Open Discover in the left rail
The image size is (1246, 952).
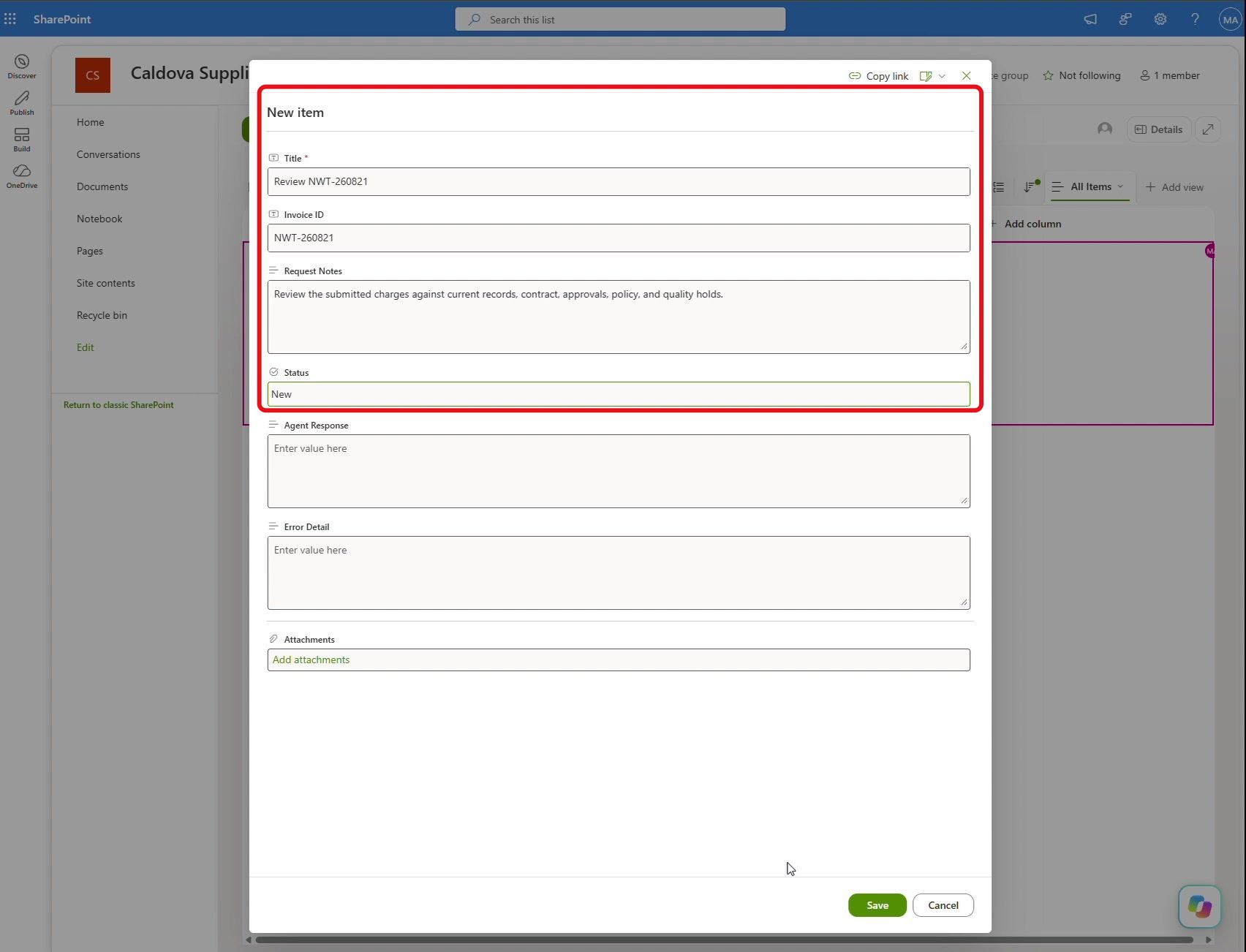[x=22, y=67]
